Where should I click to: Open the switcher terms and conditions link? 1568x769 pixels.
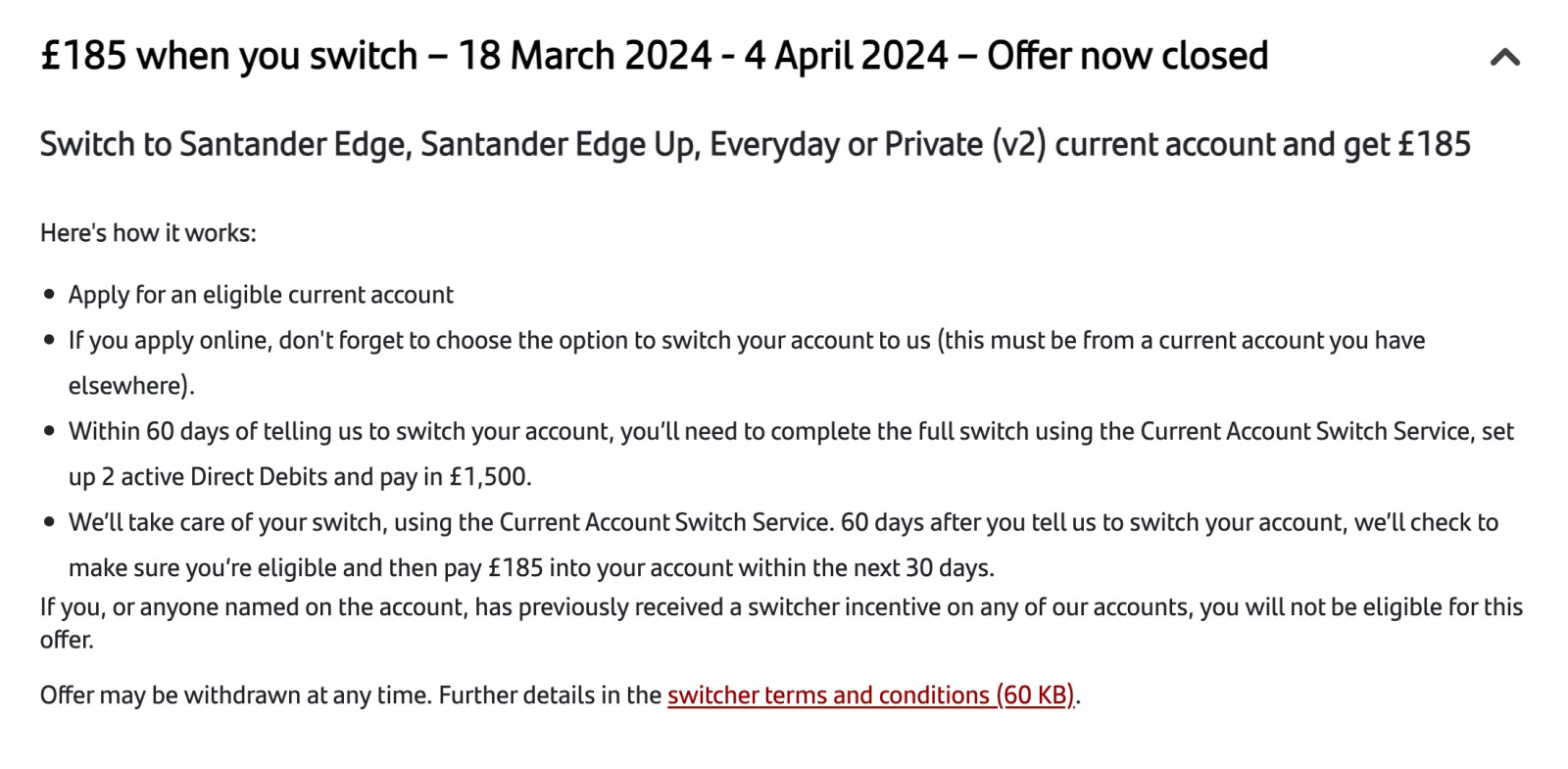(871, 696)
